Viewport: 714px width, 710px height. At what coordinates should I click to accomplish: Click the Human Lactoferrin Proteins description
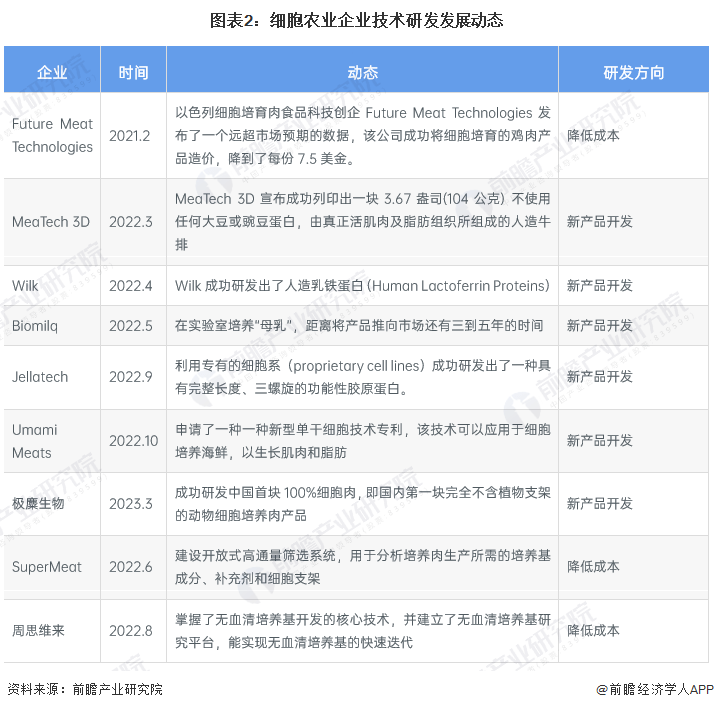coord(362,286)
